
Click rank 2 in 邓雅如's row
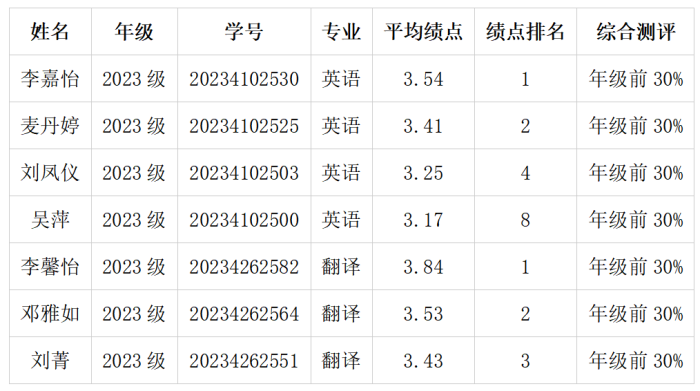click(x=525, y=314)
